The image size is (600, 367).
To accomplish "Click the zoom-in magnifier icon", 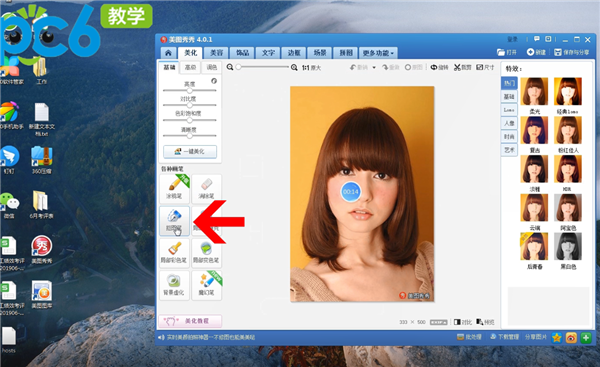I will (294, 67).
